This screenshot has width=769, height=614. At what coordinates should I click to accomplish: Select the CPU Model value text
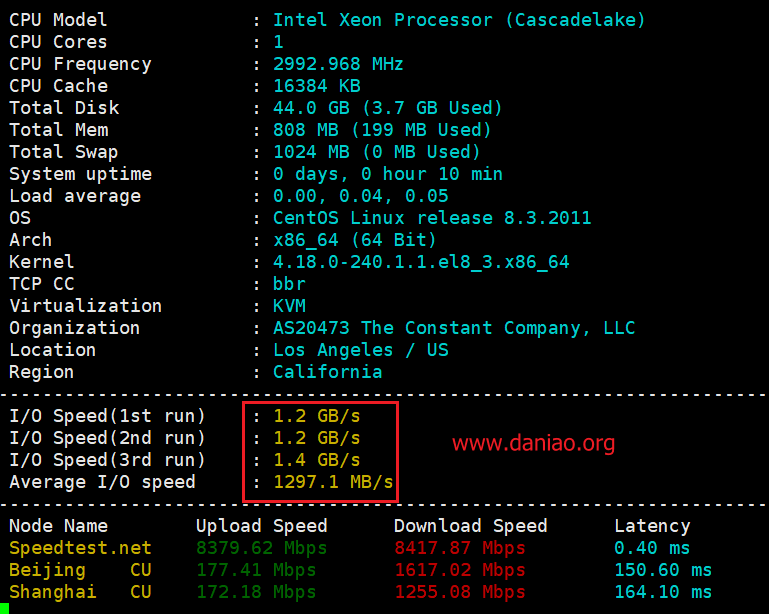459,20
